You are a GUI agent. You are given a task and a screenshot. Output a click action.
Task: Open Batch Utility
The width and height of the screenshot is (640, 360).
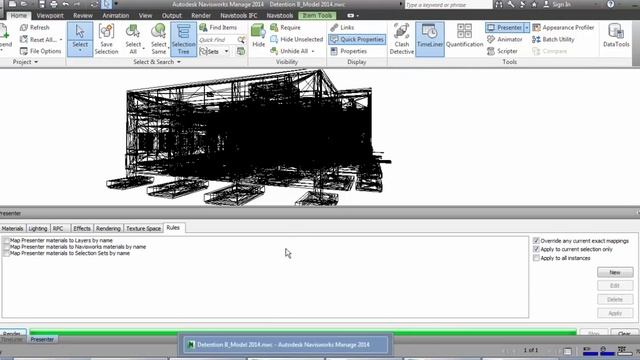553,39
